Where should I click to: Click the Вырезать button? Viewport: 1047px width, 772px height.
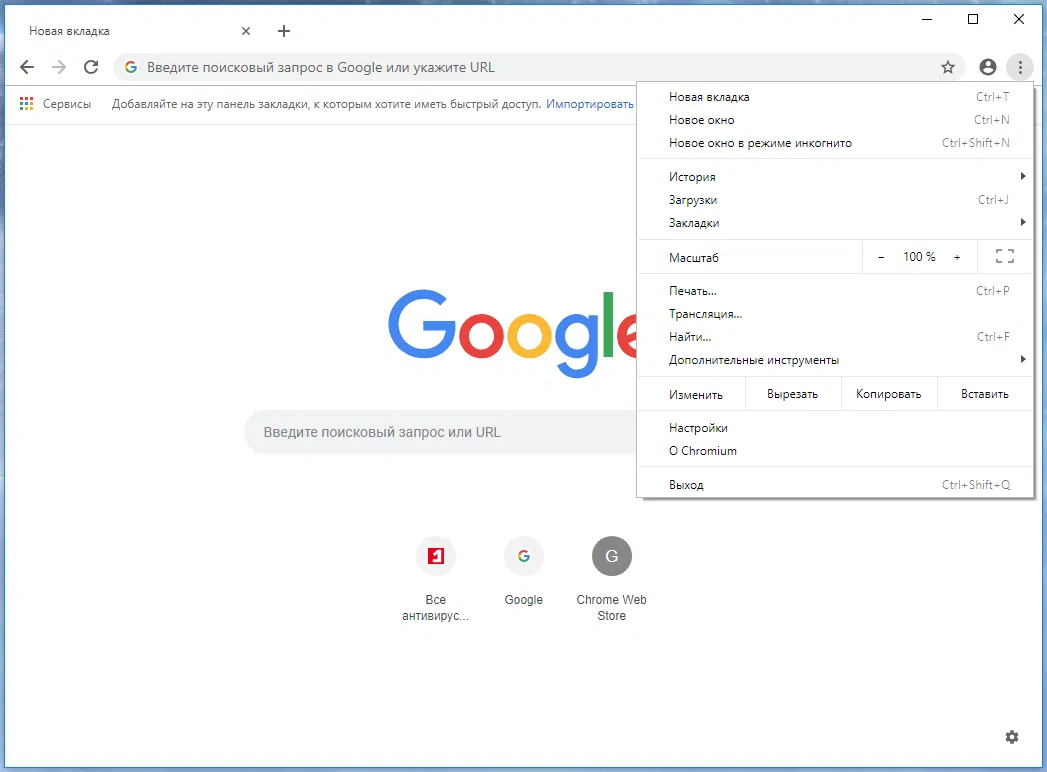(x=793, y=394)
